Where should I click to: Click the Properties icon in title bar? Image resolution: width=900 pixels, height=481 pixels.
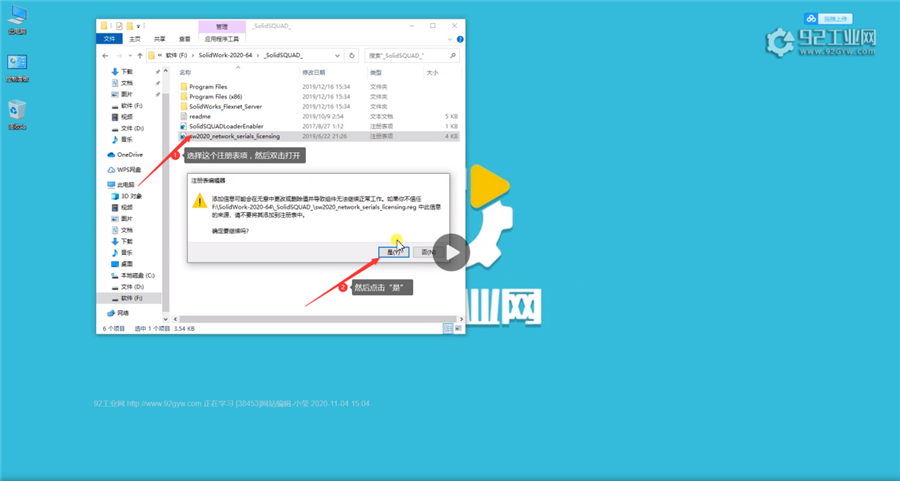pyautogui.click(x=119, y=26)
